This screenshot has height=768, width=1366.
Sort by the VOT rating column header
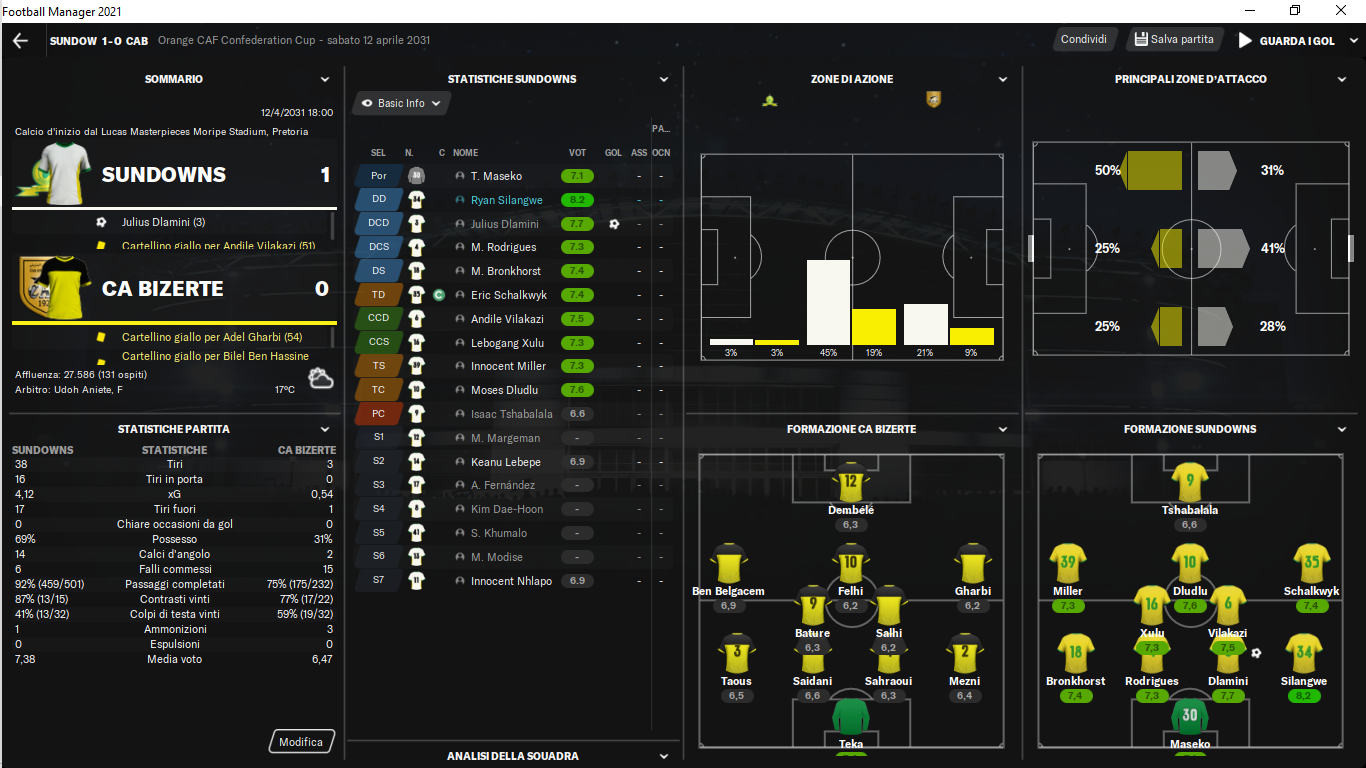click(577, 153)
